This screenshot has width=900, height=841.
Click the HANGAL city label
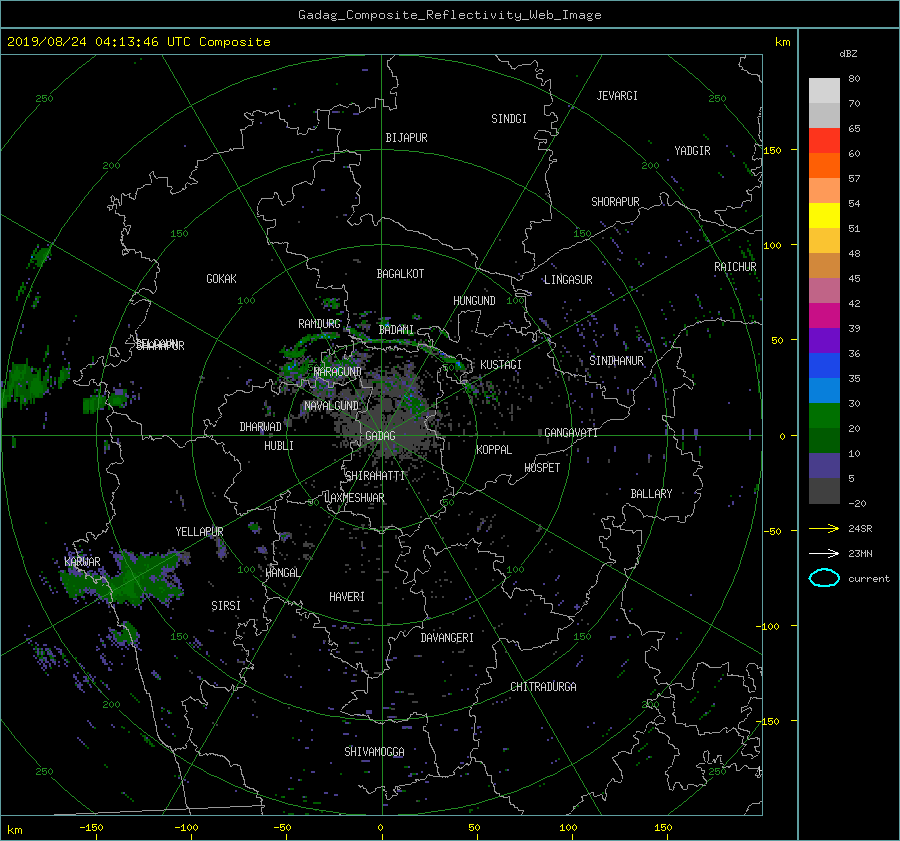(x=282, y=573)
